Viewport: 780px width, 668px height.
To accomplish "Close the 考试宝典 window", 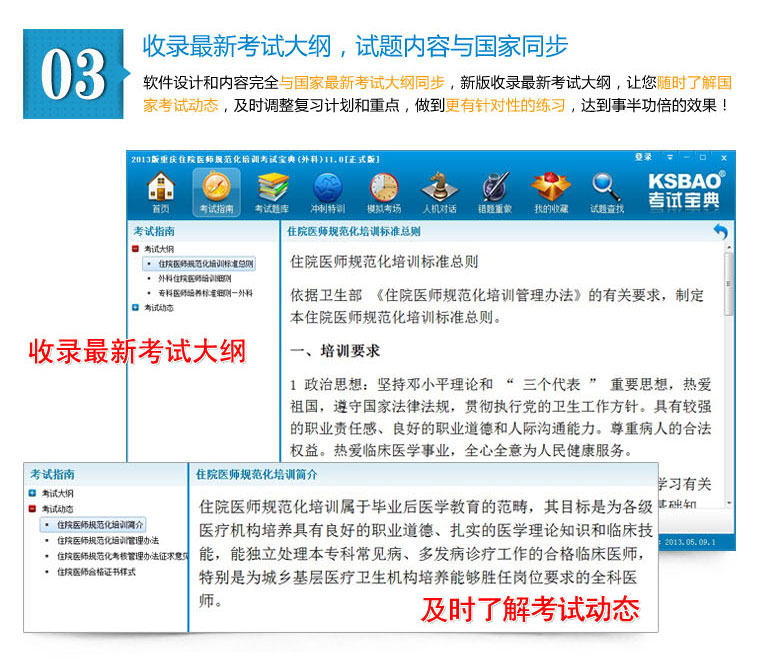I will click(724, 158).
